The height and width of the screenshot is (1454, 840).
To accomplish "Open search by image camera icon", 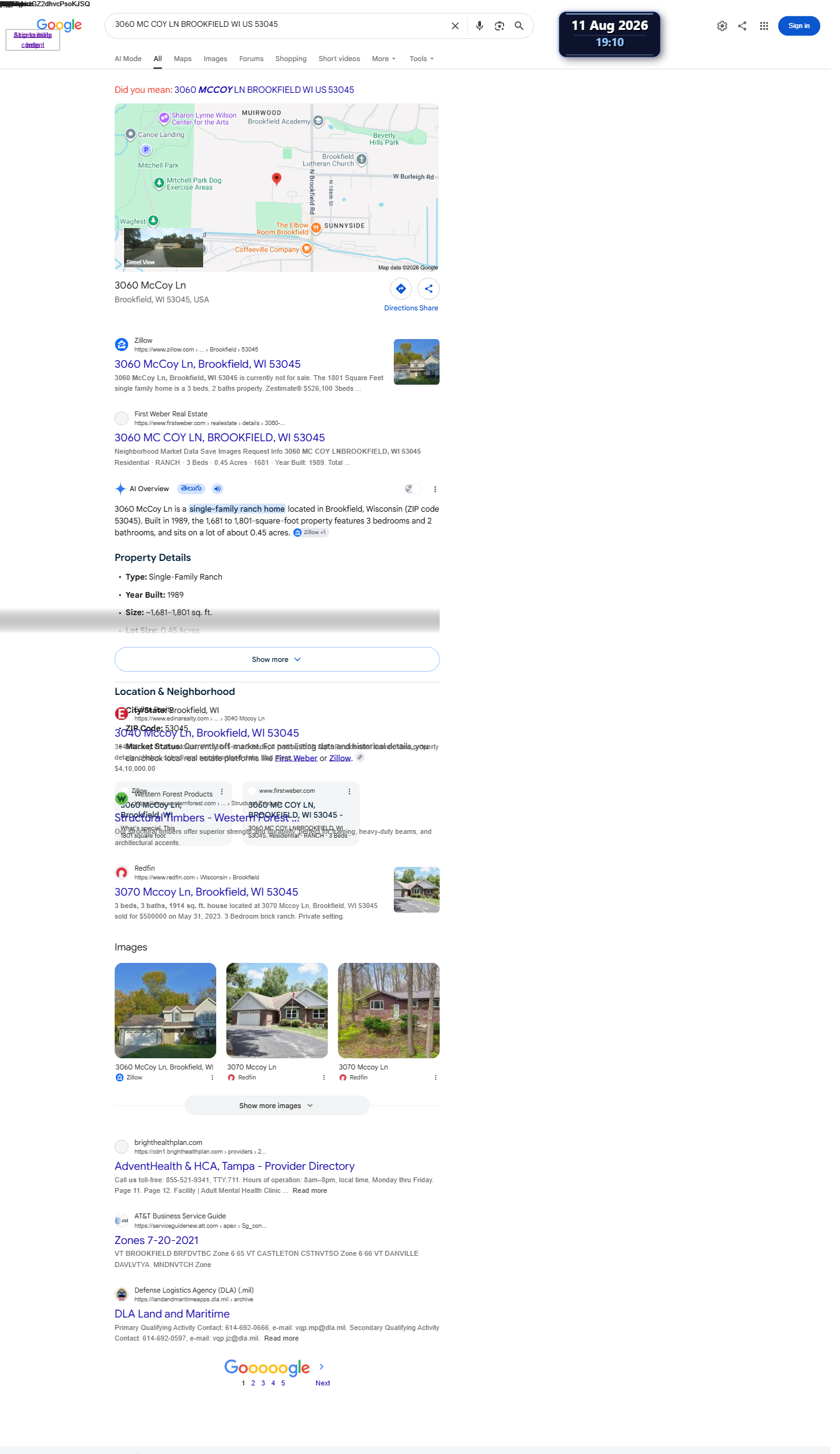I will pyautogui.click(x=499, y=26).
